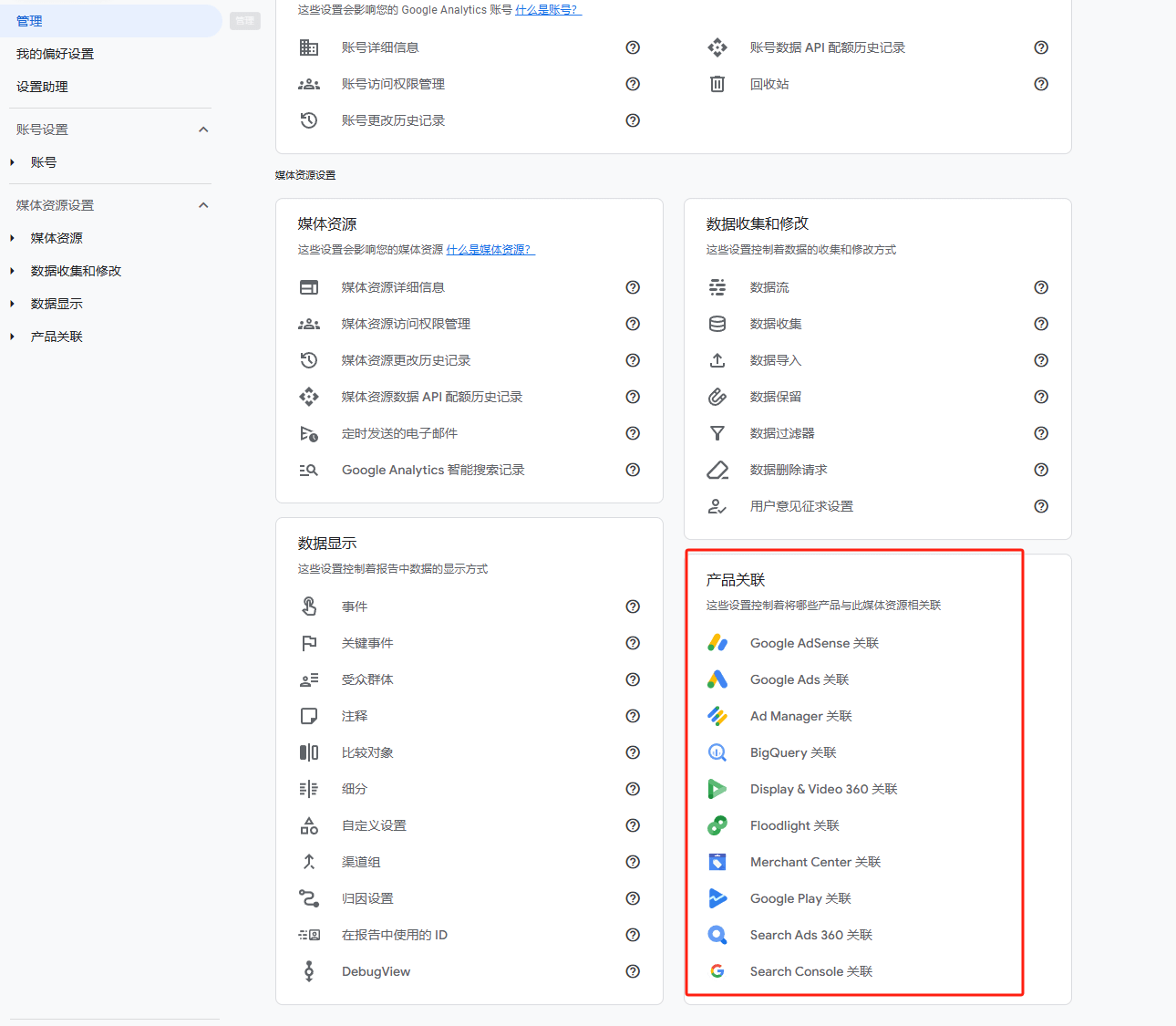Click the BigQuery 关联 icon
Viewport: 1176px width, 1026px height.
[717, 752]
